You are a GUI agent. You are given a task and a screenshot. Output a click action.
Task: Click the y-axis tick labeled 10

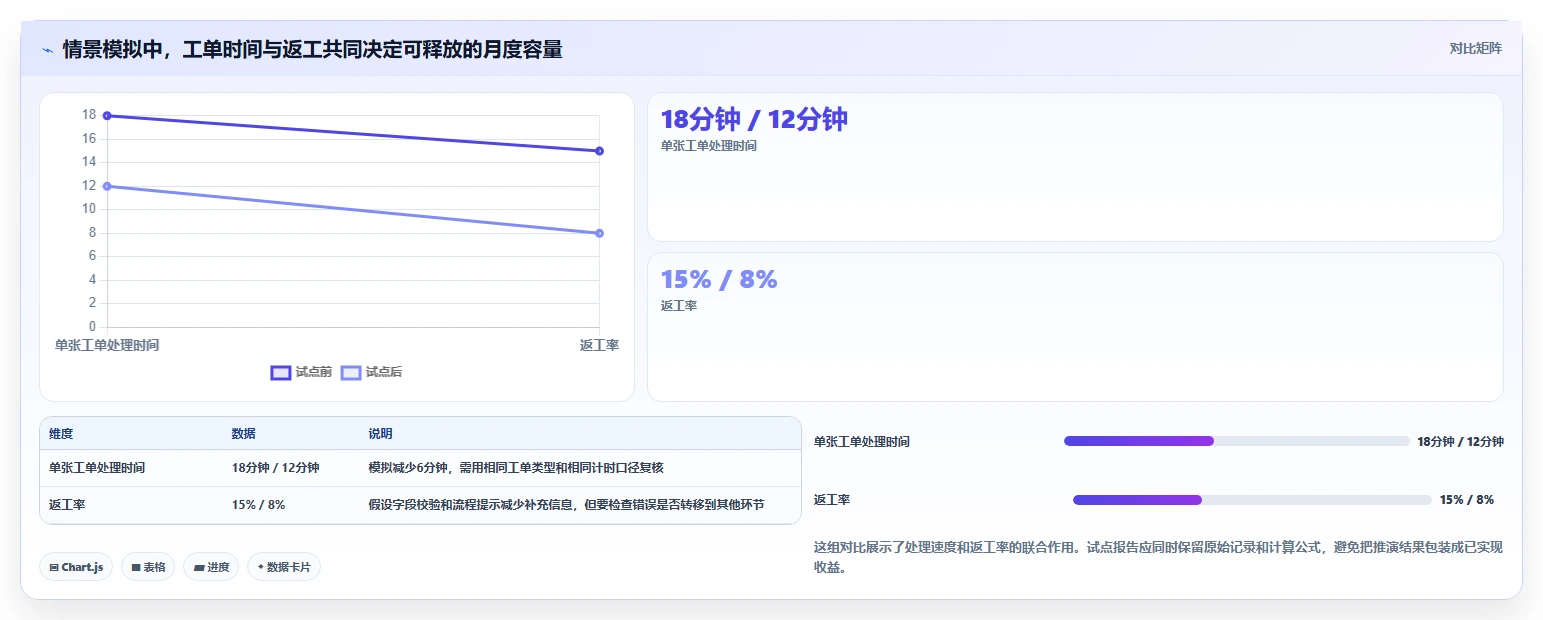pos(89,209)
